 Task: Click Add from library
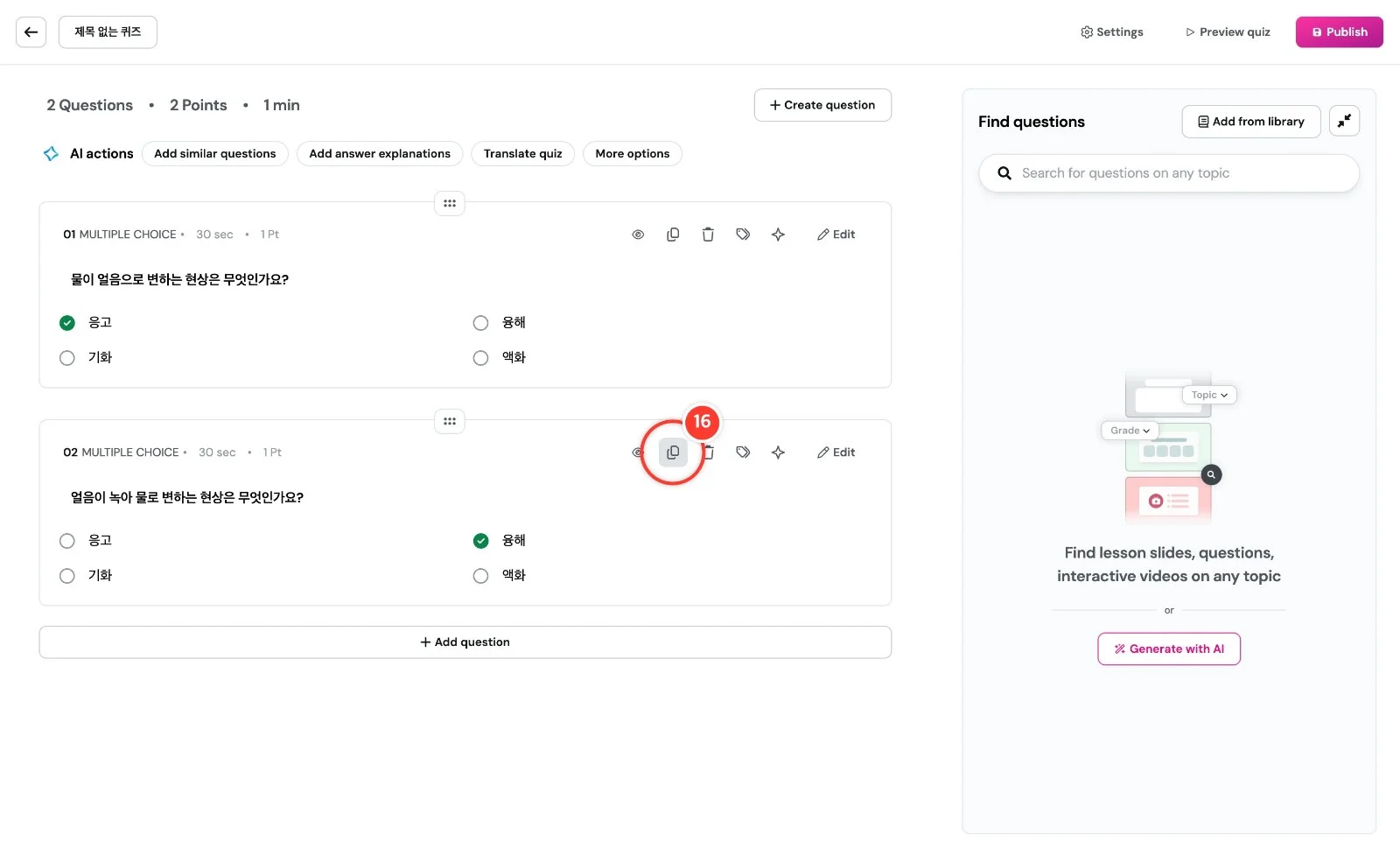(1251, 122)
